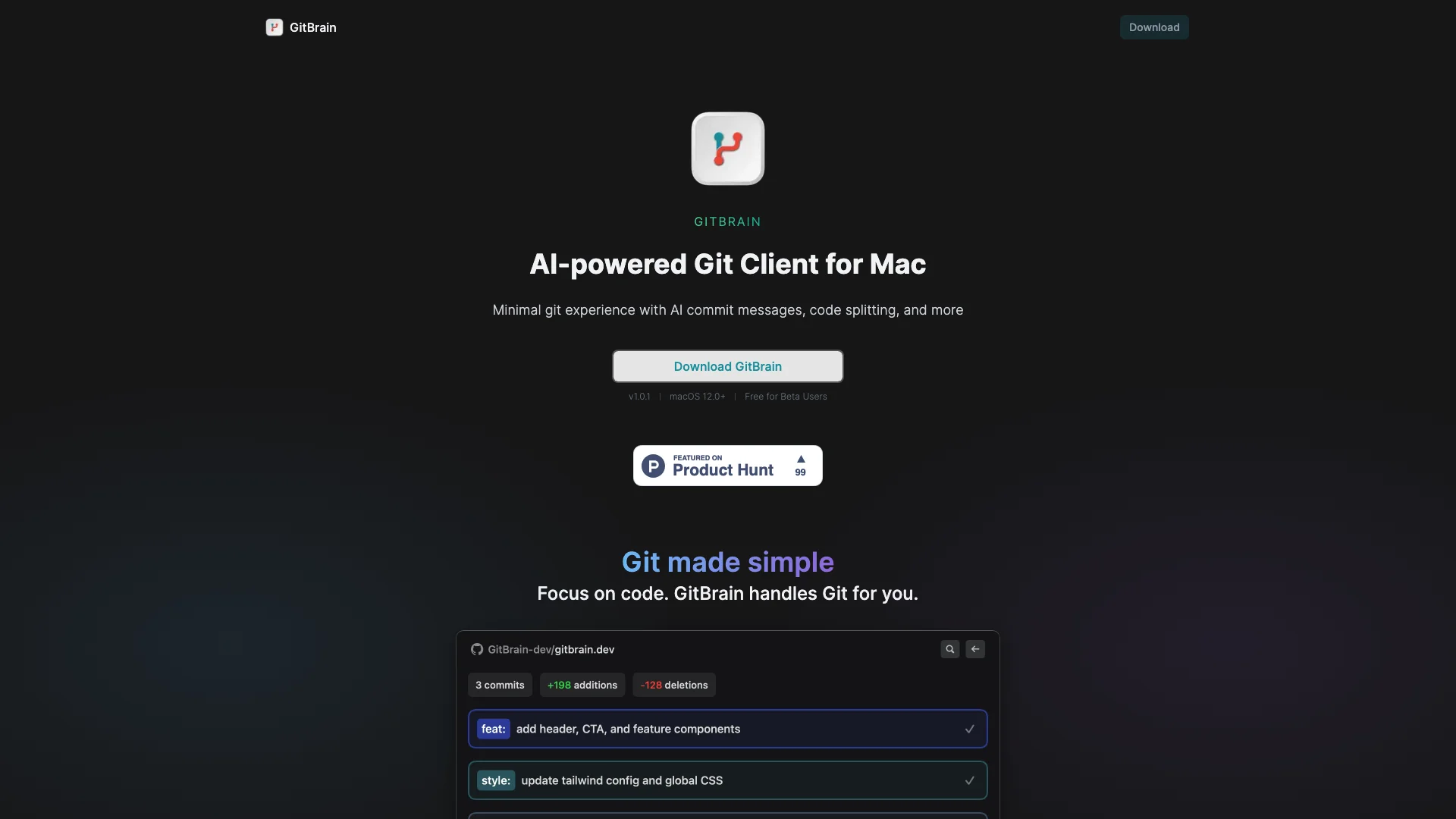This screenshot has width=1456, height=819.
Task: Click the back arrow icon in commit view
Action: pyautogui.click(x=975, y=649)
